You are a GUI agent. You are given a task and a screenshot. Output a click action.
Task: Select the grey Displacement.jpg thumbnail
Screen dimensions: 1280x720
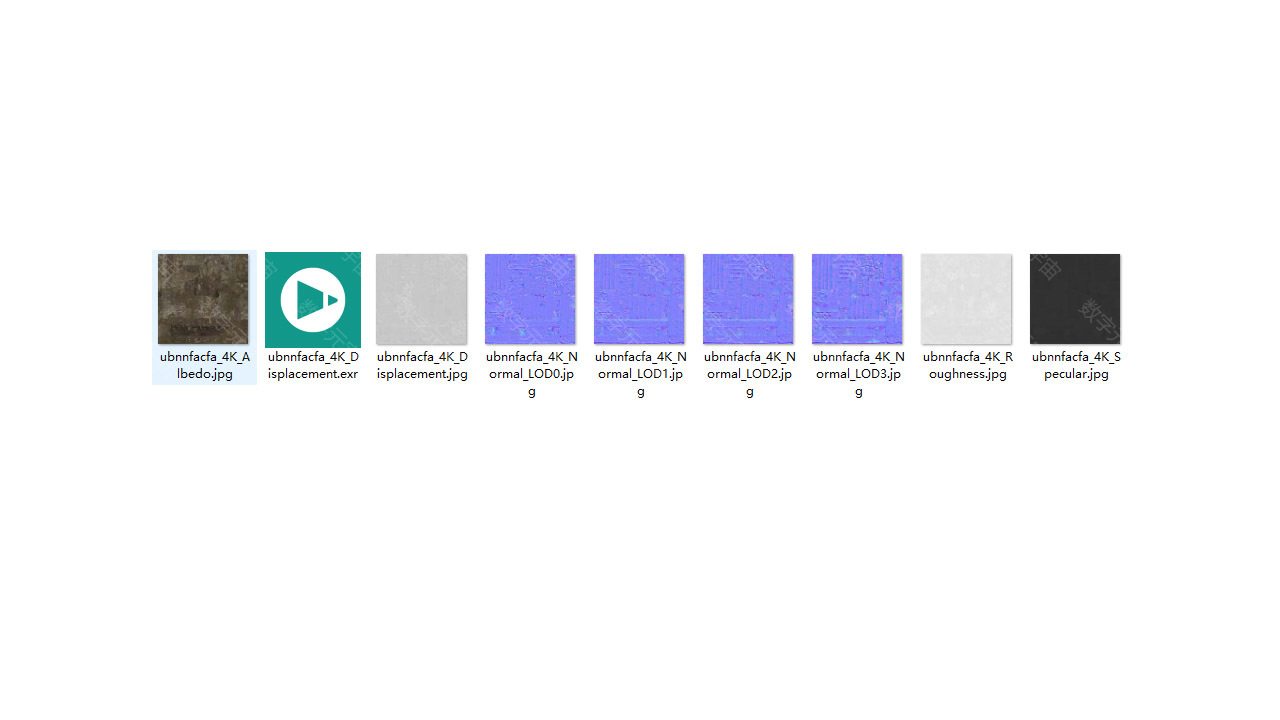[421, 299]
